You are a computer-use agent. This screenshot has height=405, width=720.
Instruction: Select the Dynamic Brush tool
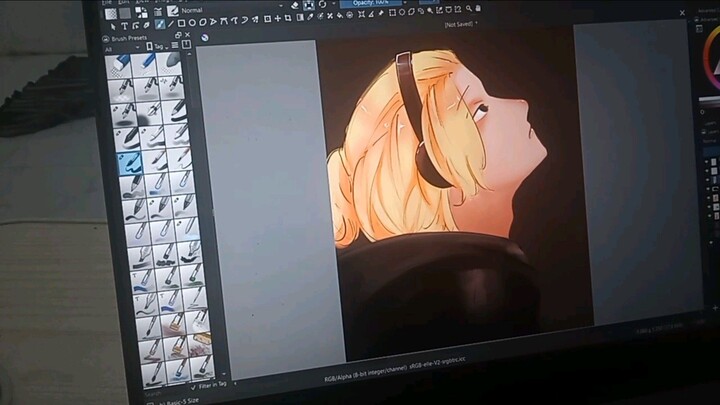245,20
